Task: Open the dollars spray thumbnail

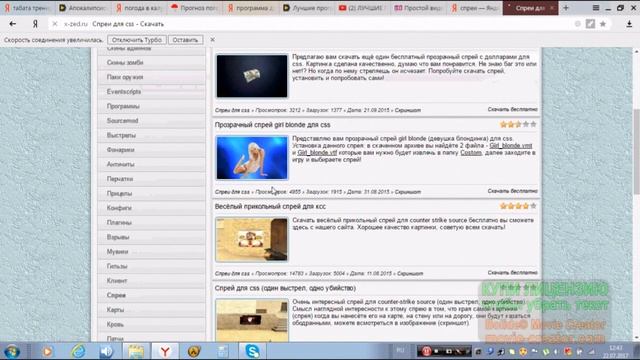Action: coord(252,76)
